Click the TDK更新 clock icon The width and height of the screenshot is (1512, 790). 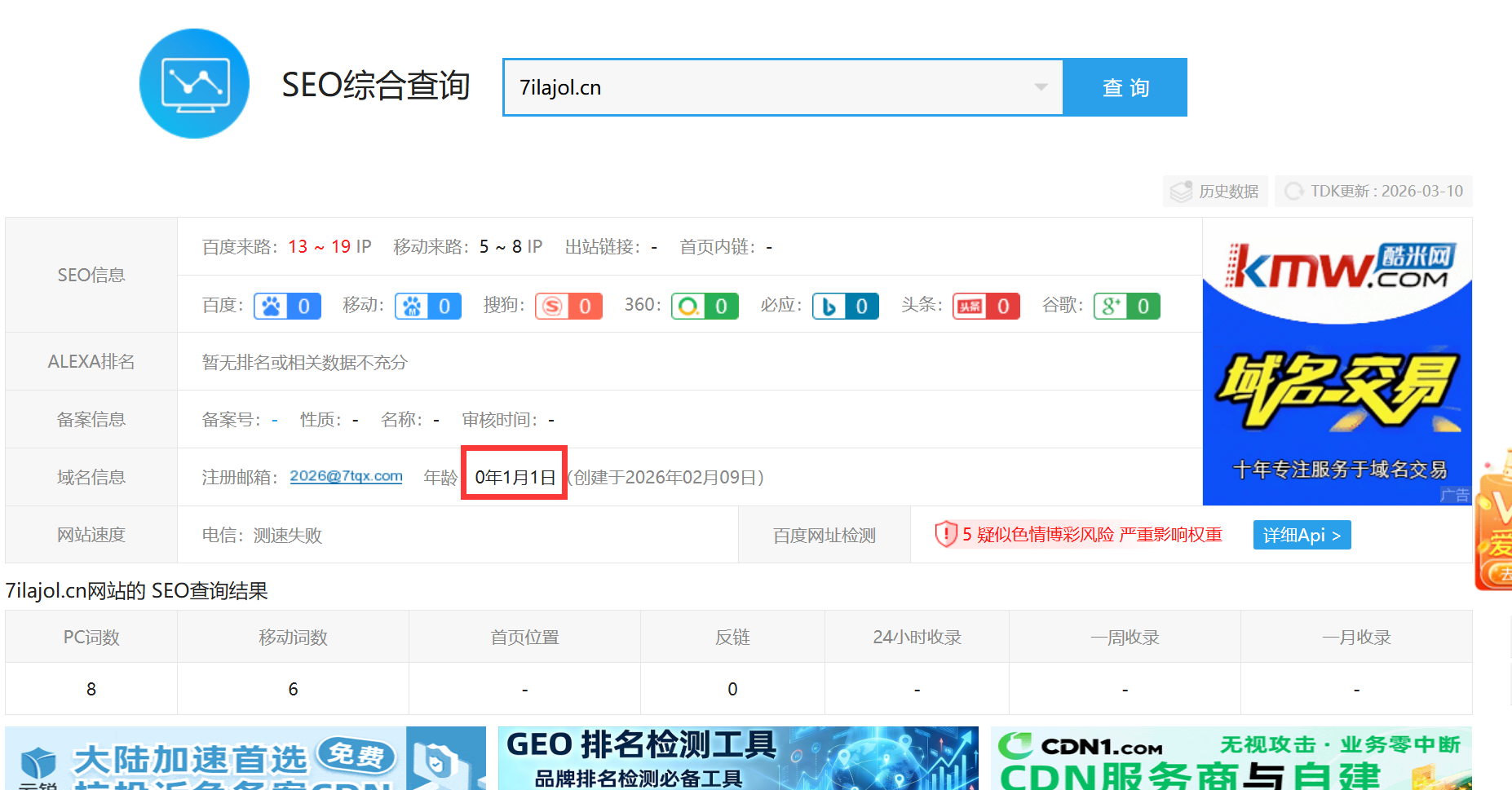click(x=1294, y=191)
